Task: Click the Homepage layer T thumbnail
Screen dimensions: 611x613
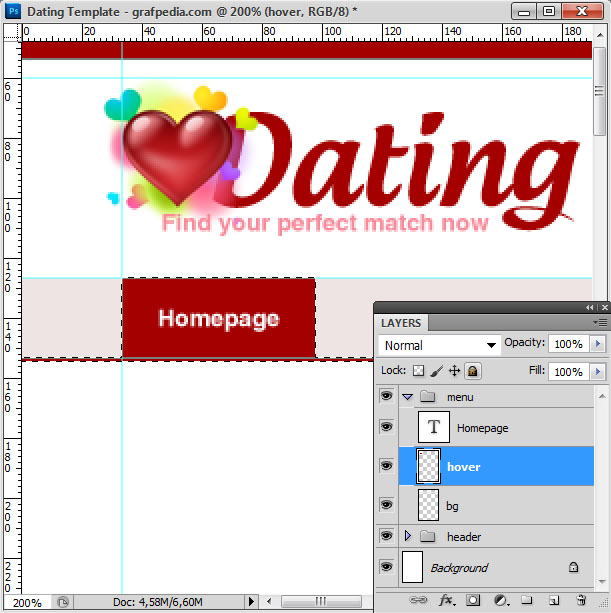Action: click(x=434, y=427)
